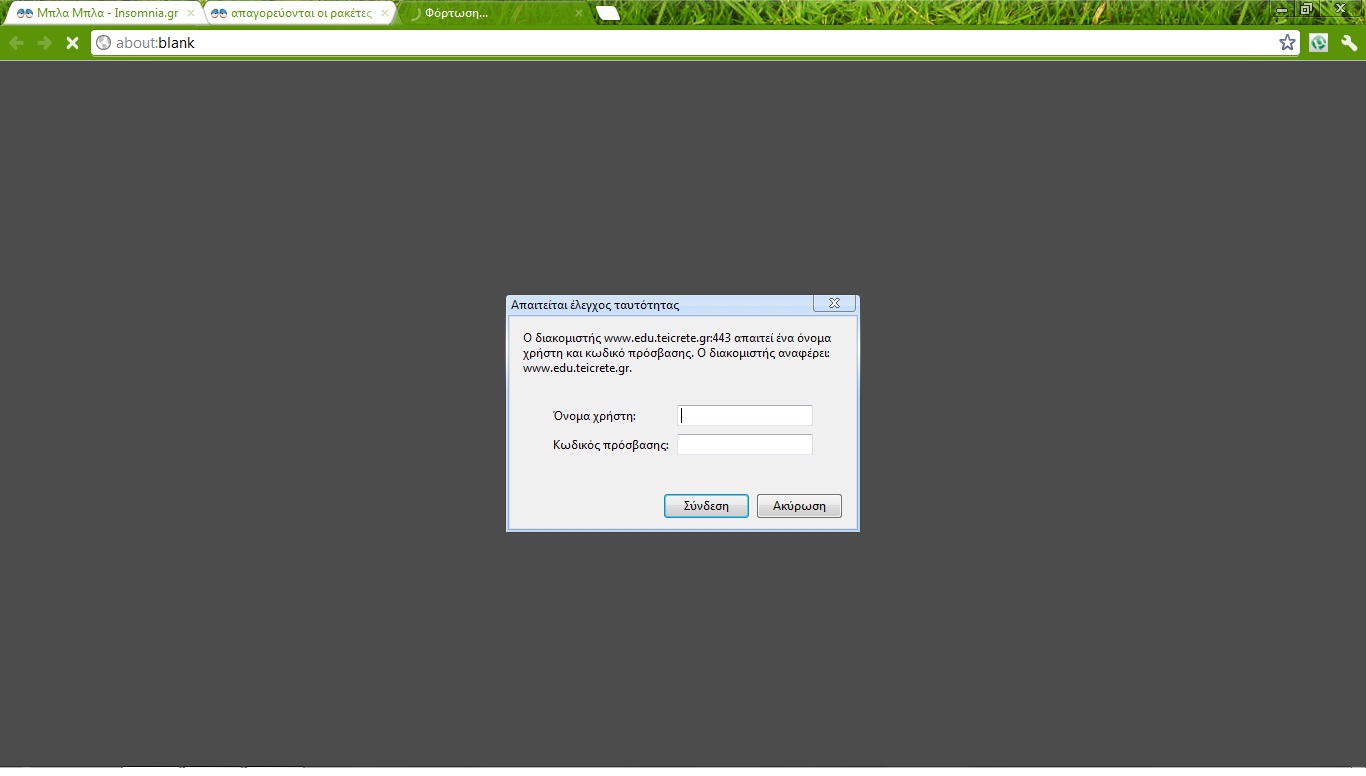Close the Μπλα Μπλα - Insomnia.gr tab
The image size is (1366, 776).
pos(191,13)
